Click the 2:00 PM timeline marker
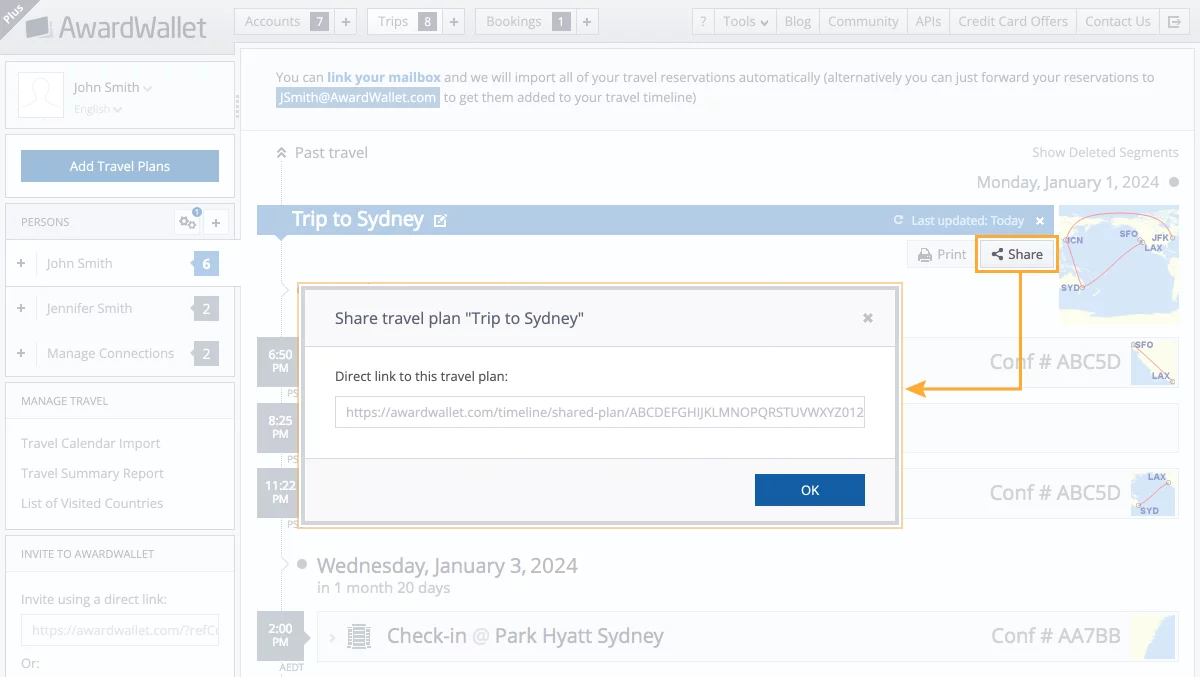Image resolution: width=1200 pixels, height=677 pixels. tap(280, 636)
